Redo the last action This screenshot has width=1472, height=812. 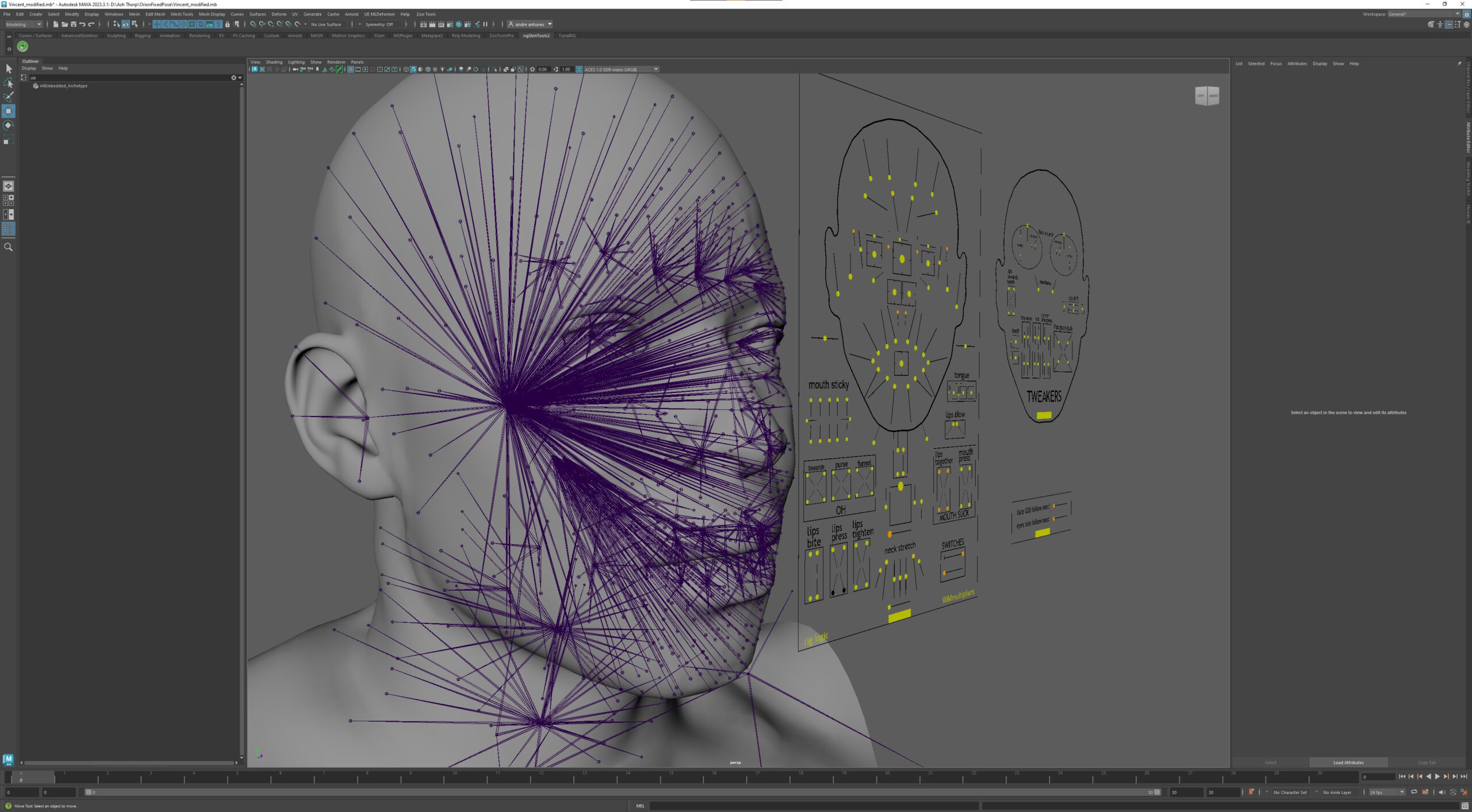coord(91,24)
